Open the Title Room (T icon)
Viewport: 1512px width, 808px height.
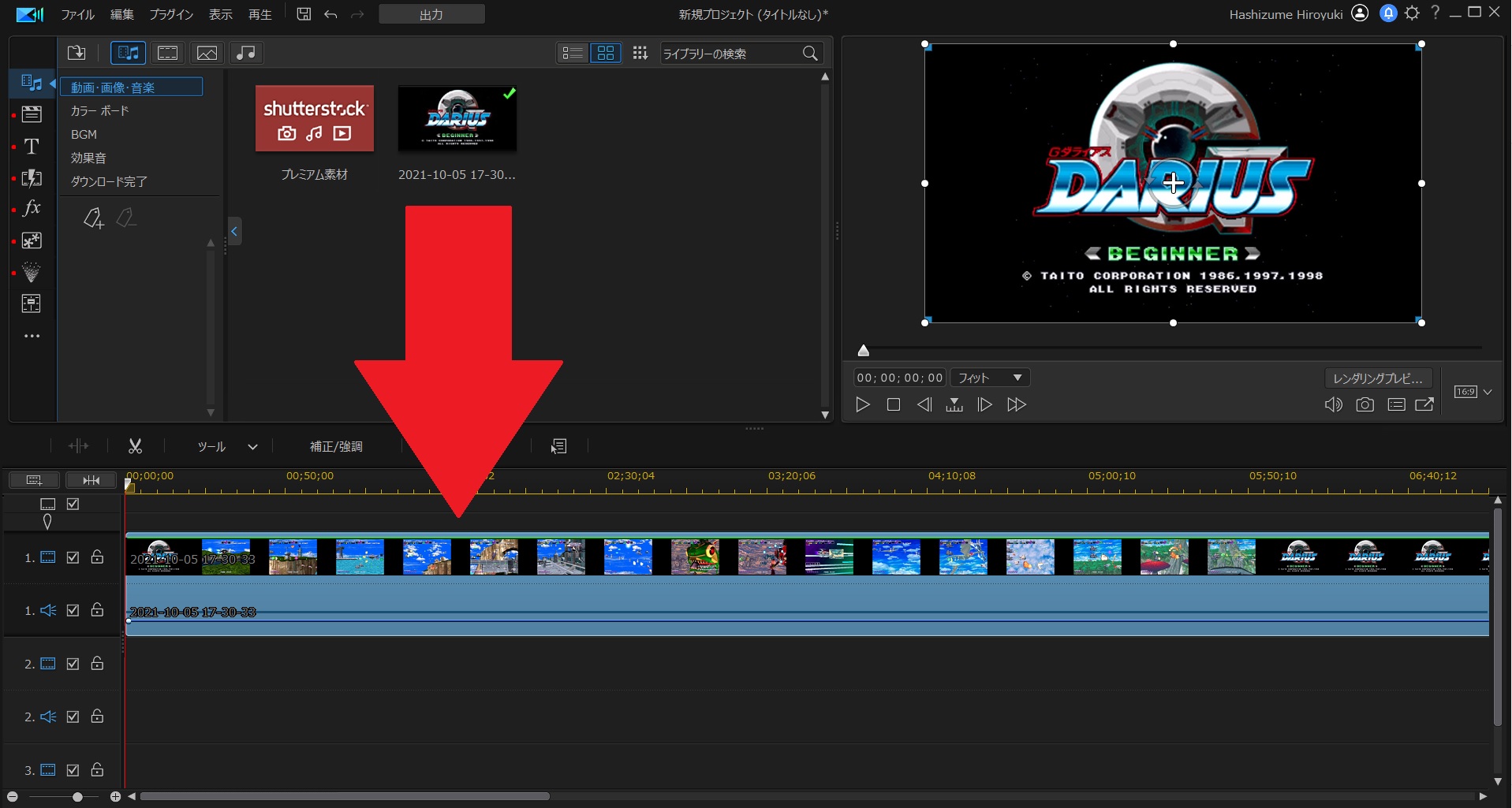pyautogui.click(x=32, y=147)
